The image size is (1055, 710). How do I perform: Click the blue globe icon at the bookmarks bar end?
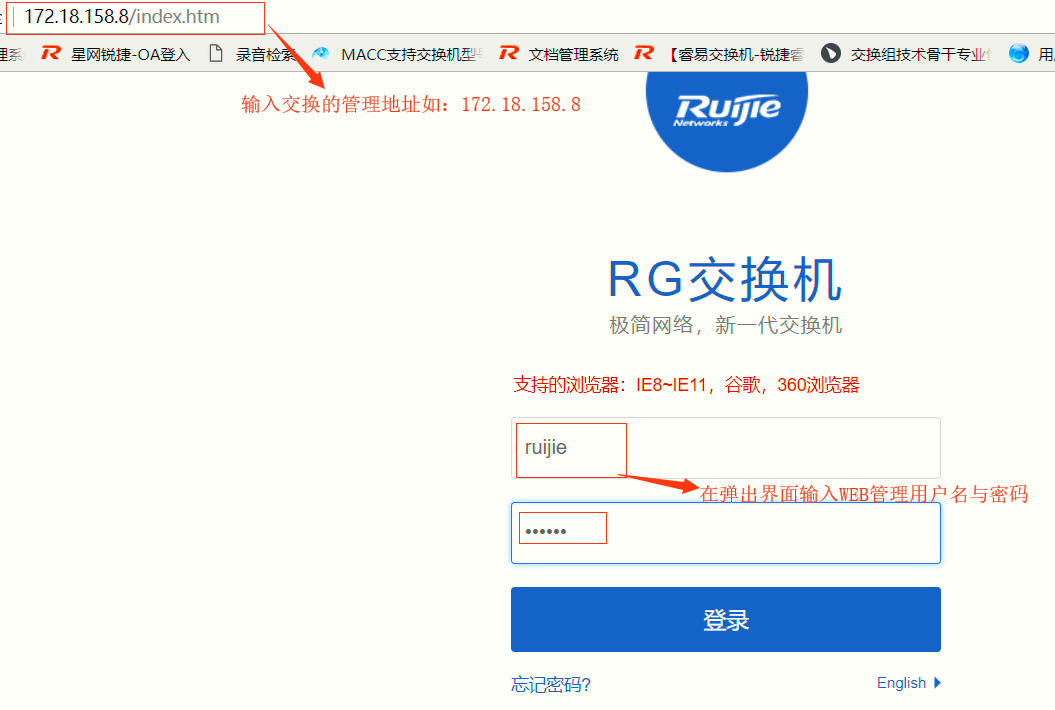pos(1019,53)
